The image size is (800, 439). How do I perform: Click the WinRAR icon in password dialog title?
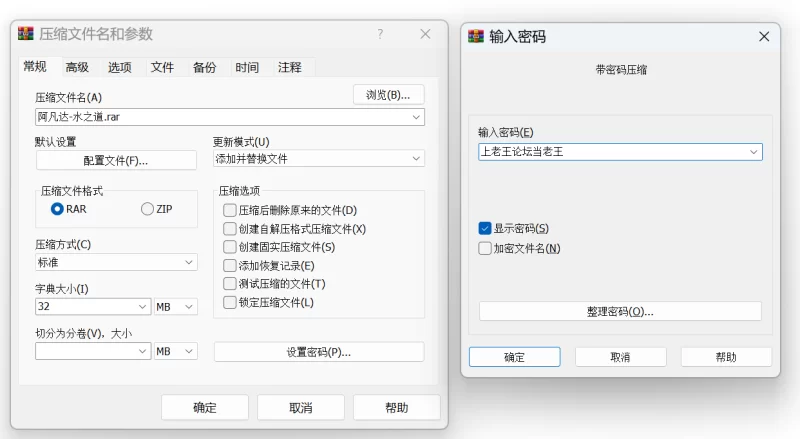click(x=476, y=37)
